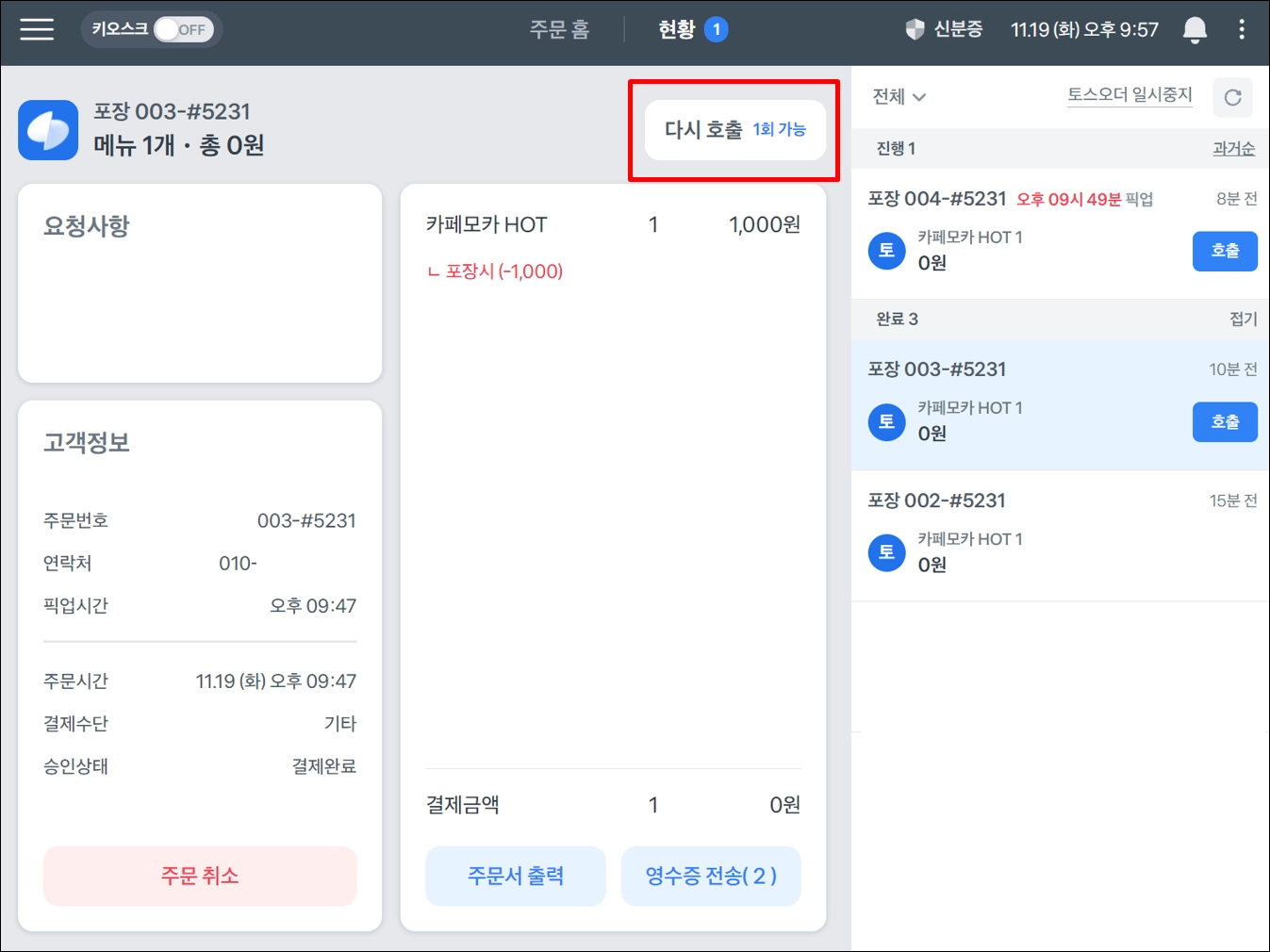Click the 신분증 shield icon
Image resolution: width=1270 pixels, height=952 pixels.
915,29
